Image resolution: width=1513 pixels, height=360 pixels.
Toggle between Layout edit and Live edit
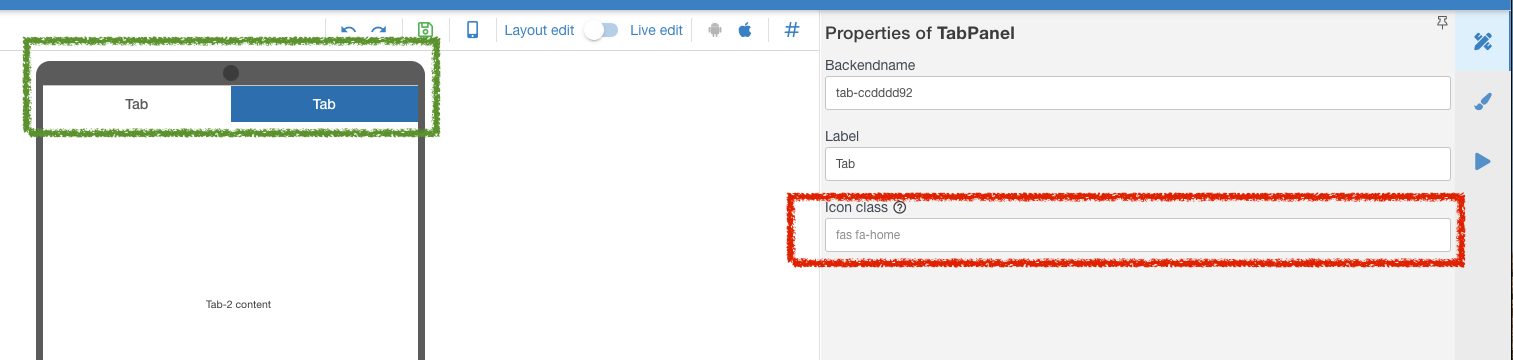click(602, 30)
